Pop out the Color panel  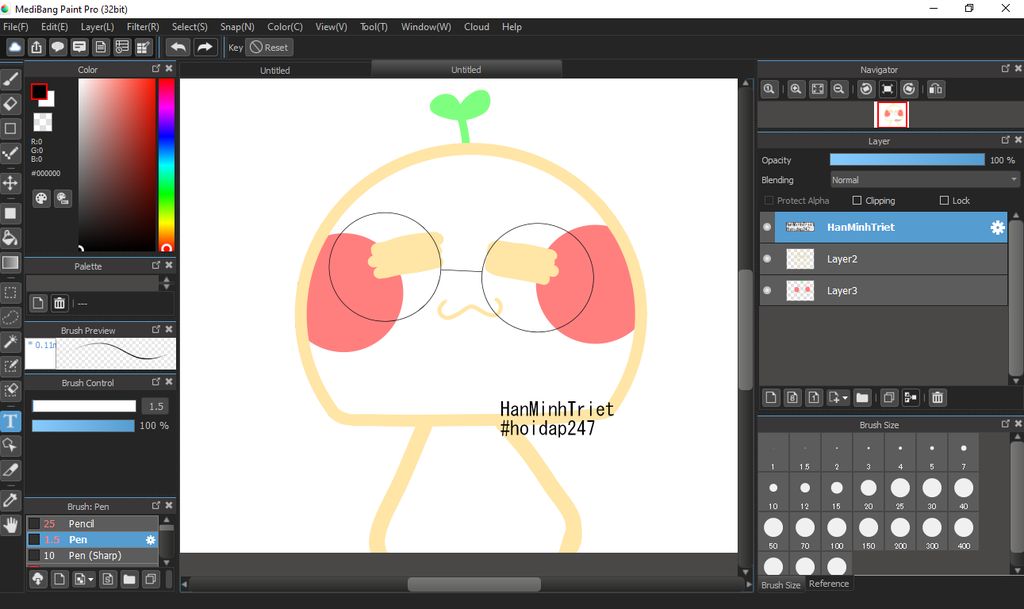(x=156, y=69)
